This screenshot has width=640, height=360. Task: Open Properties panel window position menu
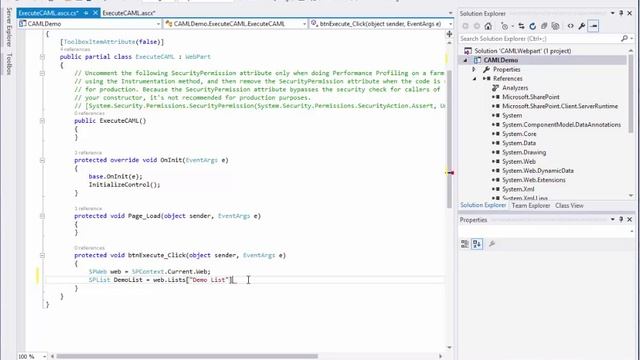tap(612, 220)
